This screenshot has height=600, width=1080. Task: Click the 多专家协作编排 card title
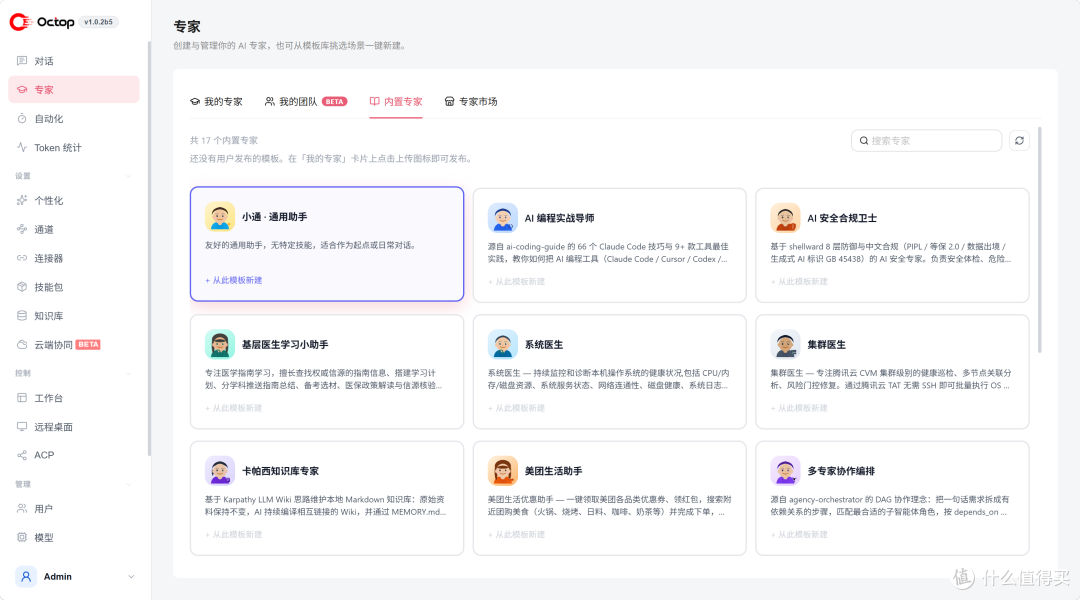coord(841,471)
